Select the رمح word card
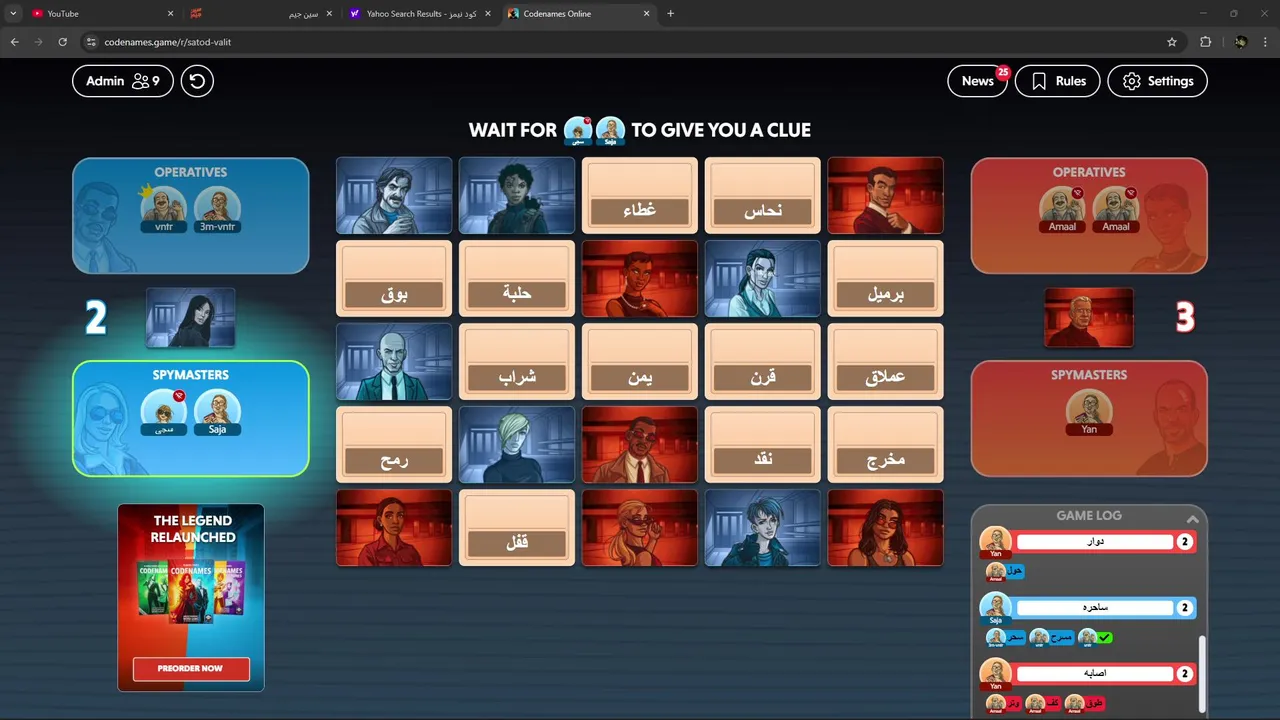Screen dimensions: 1280x720 [x=394, y=444]
